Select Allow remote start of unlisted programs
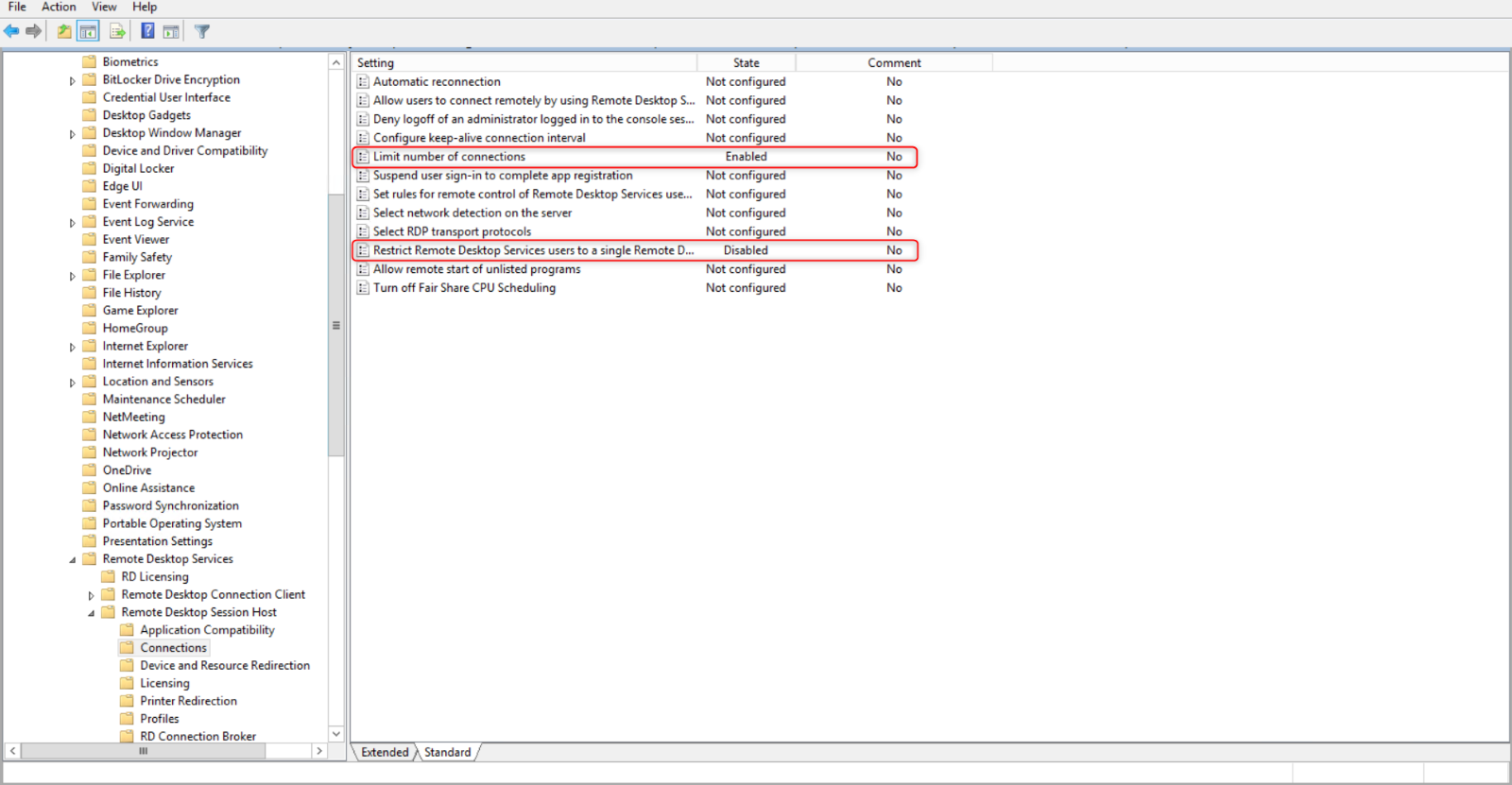This screenshot has width=1512, height=785. 476,269
